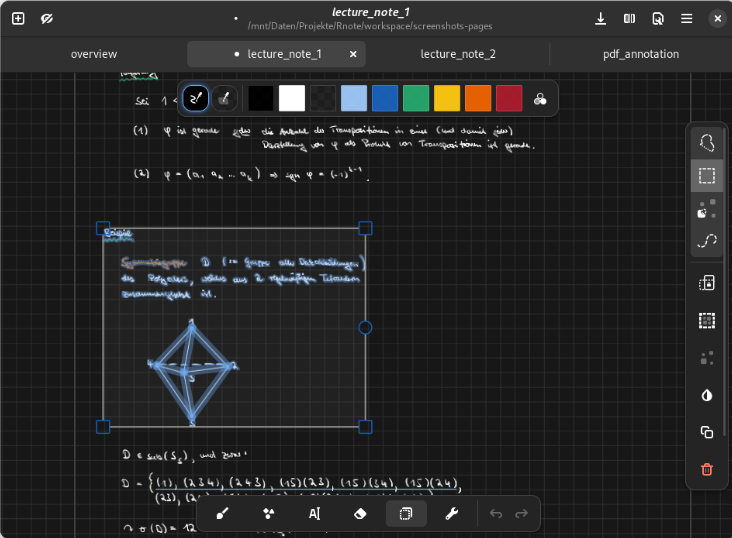
Task: Pick the yellow color swatch
Action: (x=447, y=99)
